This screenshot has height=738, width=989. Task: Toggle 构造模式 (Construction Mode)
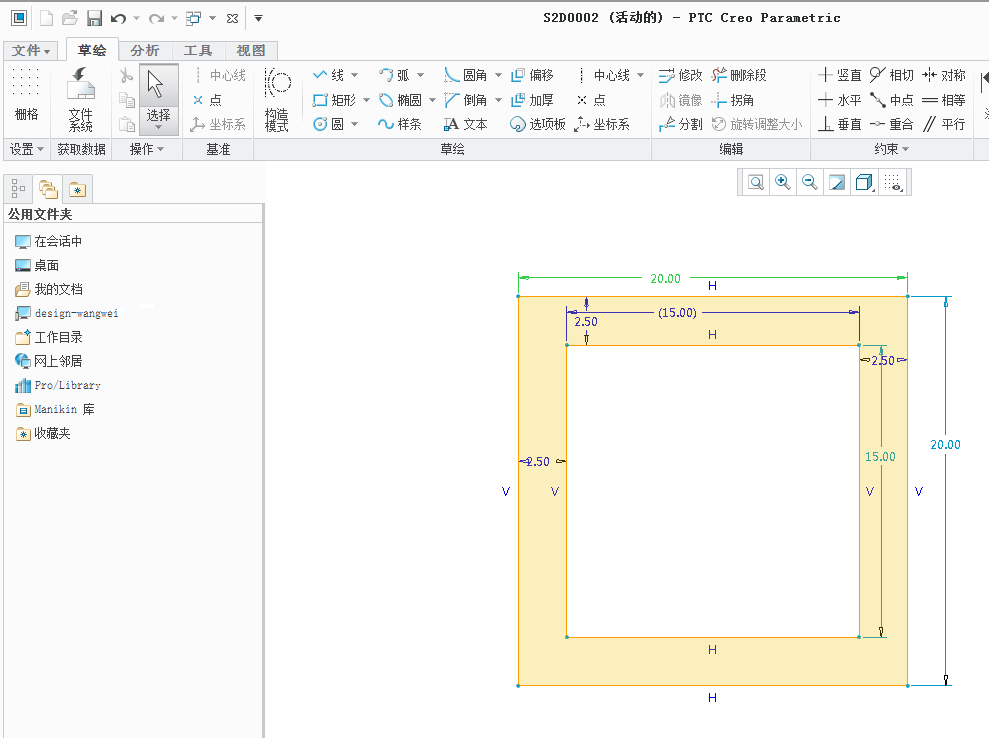click(x=277, y=100)
